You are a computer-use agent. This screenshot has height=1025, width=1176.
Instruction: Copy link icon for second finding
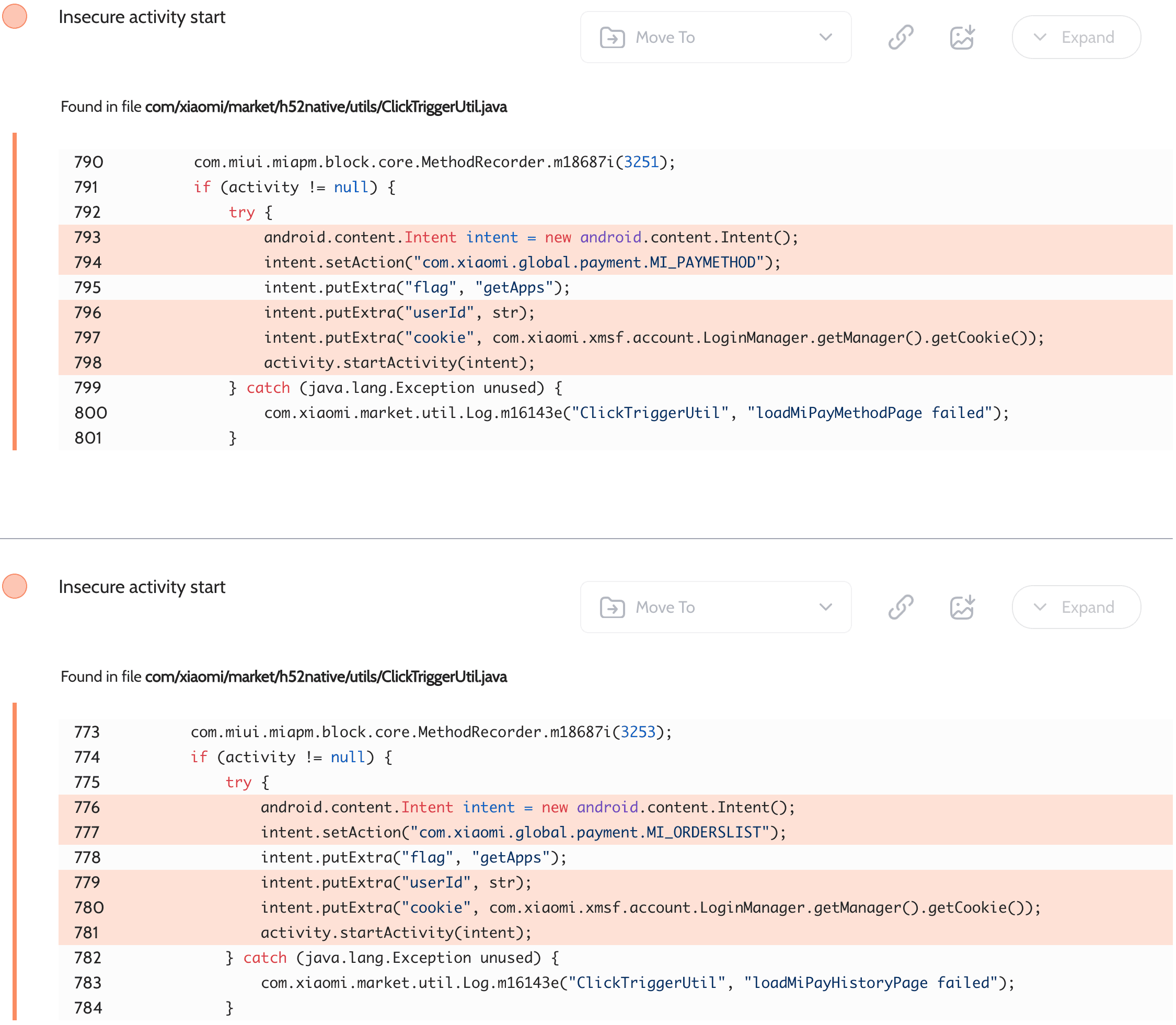(x=901, y=607)
